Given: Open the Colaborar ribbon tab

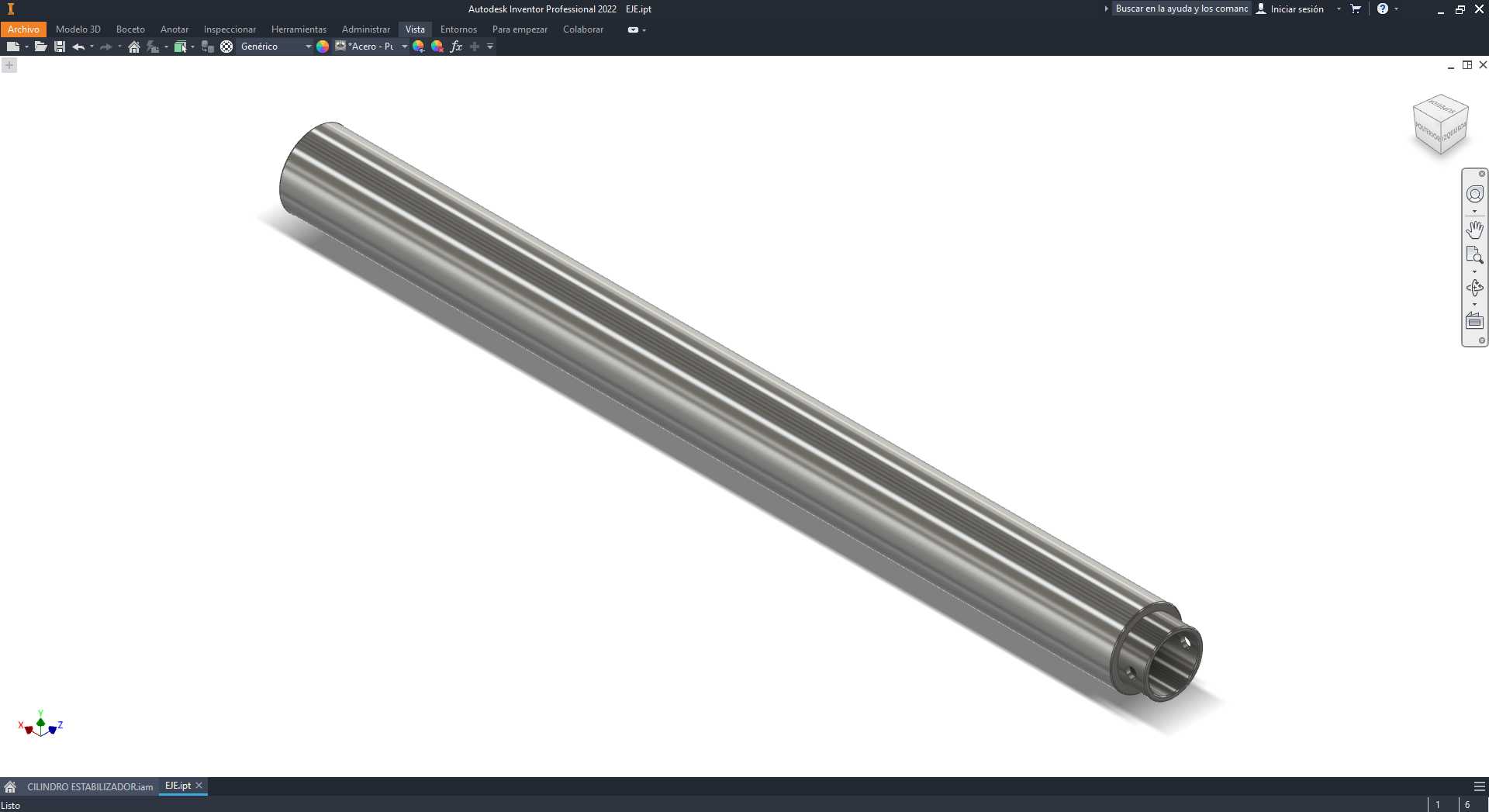Looking at the screenshot, I should (x=583, y=29).
